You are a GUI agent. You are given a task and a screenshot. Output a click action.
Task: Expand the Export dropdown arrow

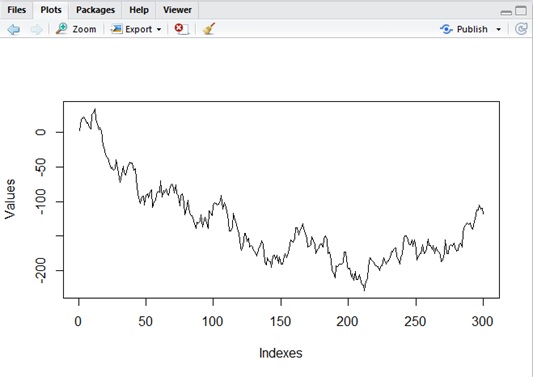coord(159,30)
